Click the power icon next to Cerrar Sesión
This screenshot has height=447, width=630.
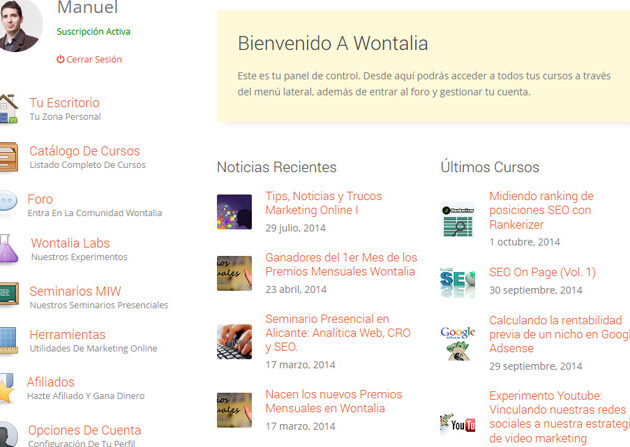click(61, 60)
